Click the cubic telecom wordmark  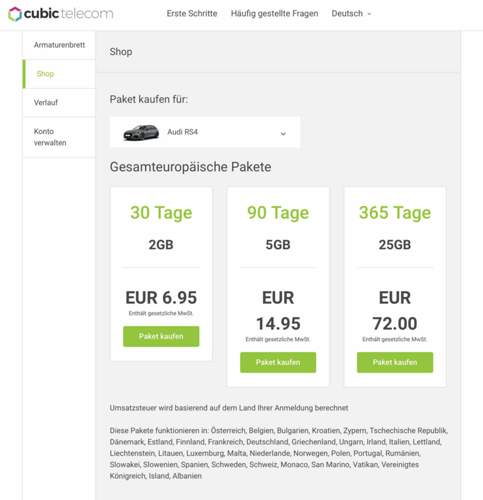(x=69, y=14)
